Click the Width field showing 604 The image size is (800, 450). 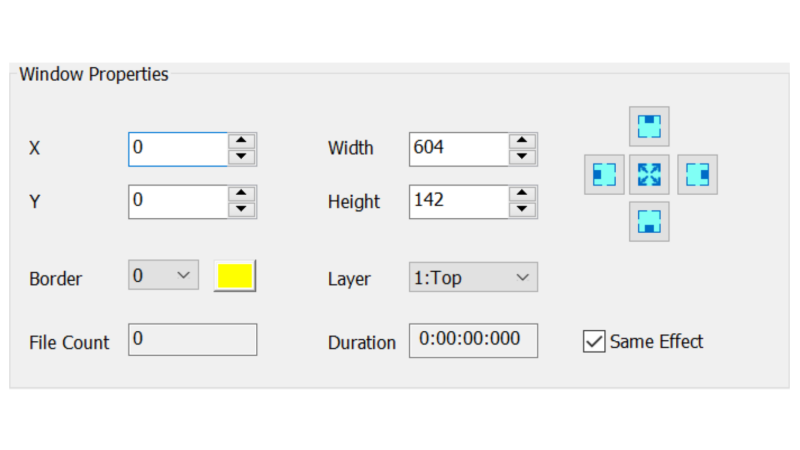pos(458,149)
